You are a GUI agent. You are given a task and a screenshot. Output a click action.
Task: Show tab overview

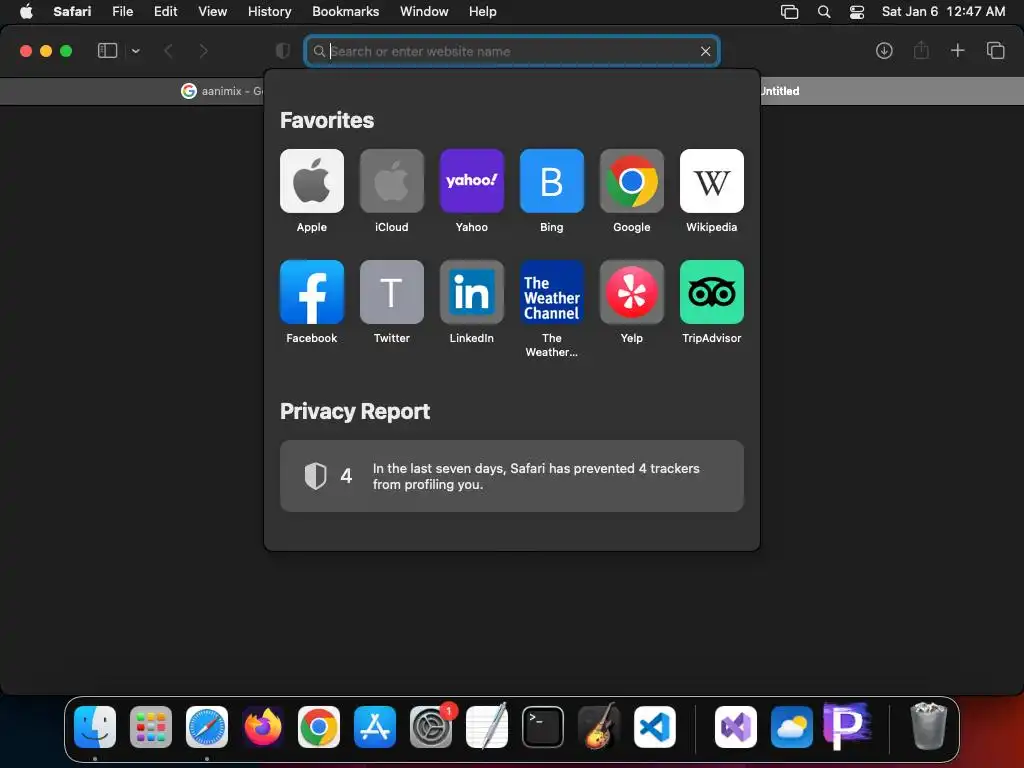coord(995,50)
